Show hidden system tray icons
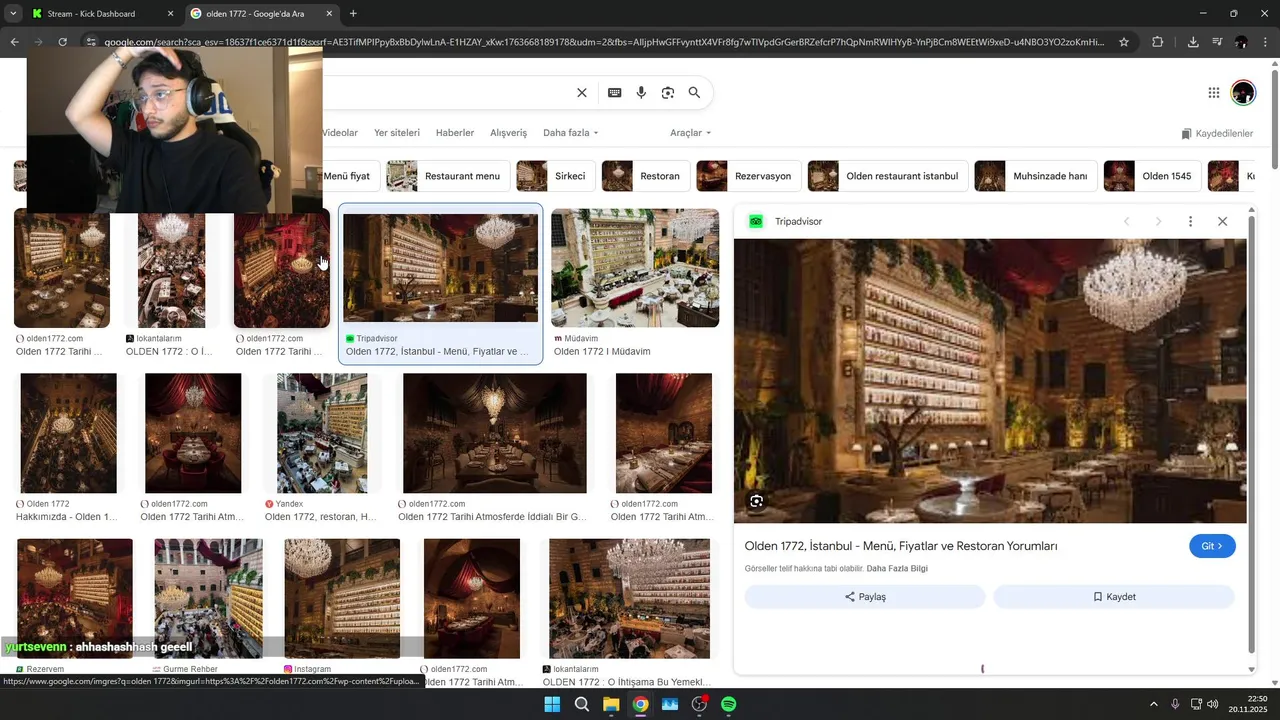1280x720 pixels. coord(1153,704)
